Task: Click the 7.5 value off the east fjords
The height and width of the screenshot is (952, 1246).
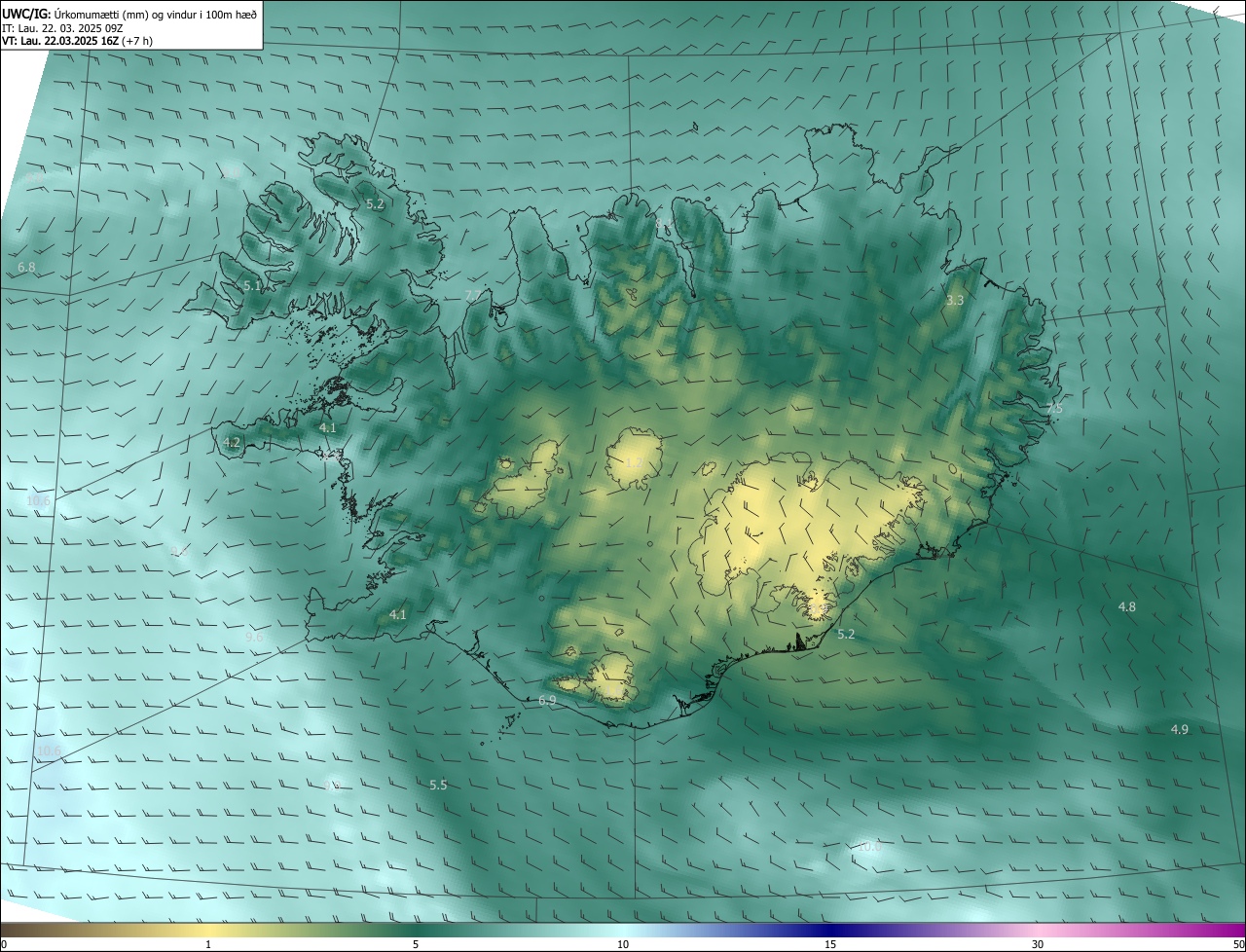Action: 1055,409
